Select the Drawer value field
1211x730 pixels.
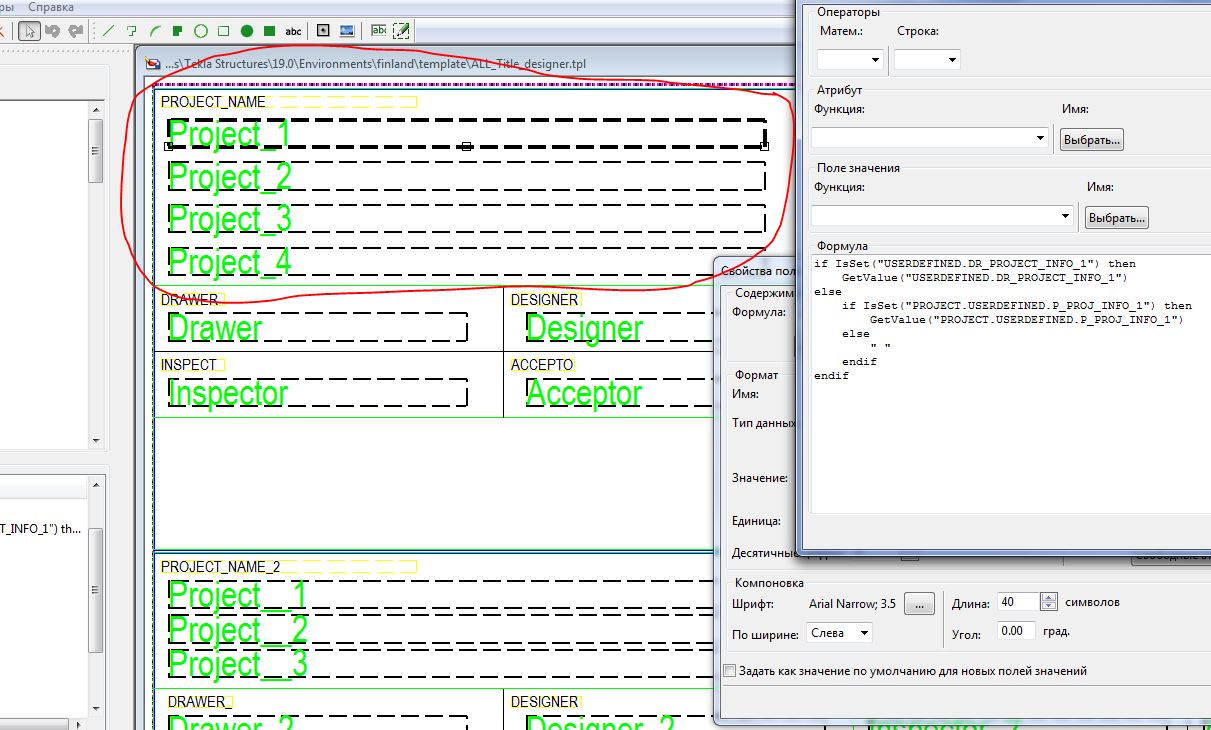317,328
